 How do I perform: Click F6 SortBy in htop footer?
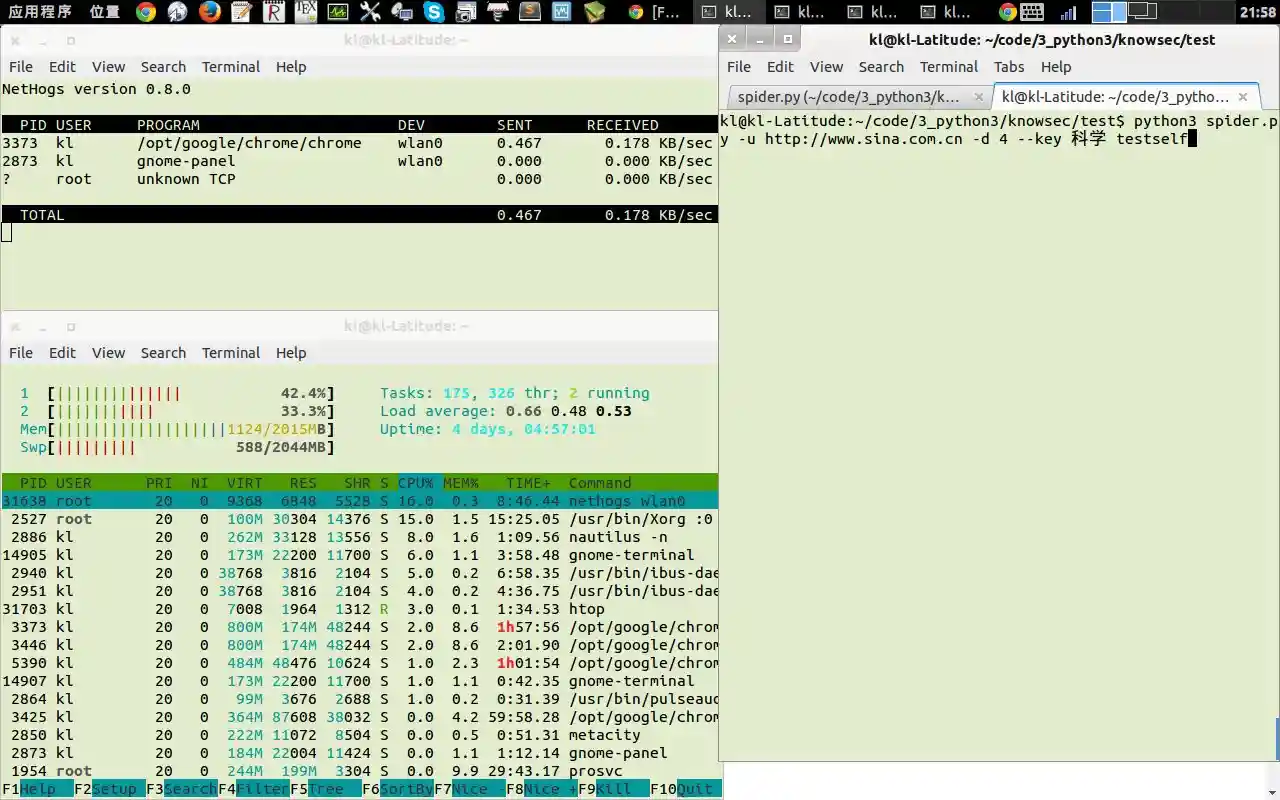coord(398,789)
